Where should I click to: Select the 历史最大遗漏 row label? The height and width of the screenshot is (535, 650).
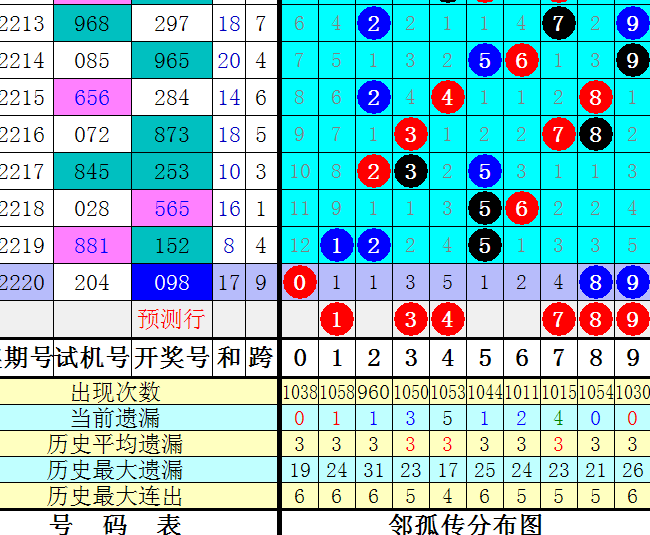coord(114,470)
